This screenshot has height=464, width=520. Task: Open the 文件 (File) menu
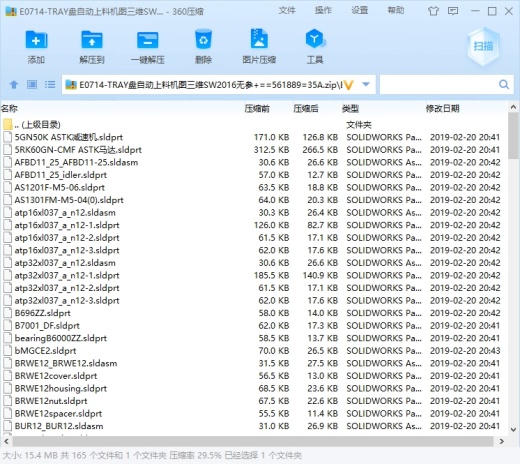[287, 11]
